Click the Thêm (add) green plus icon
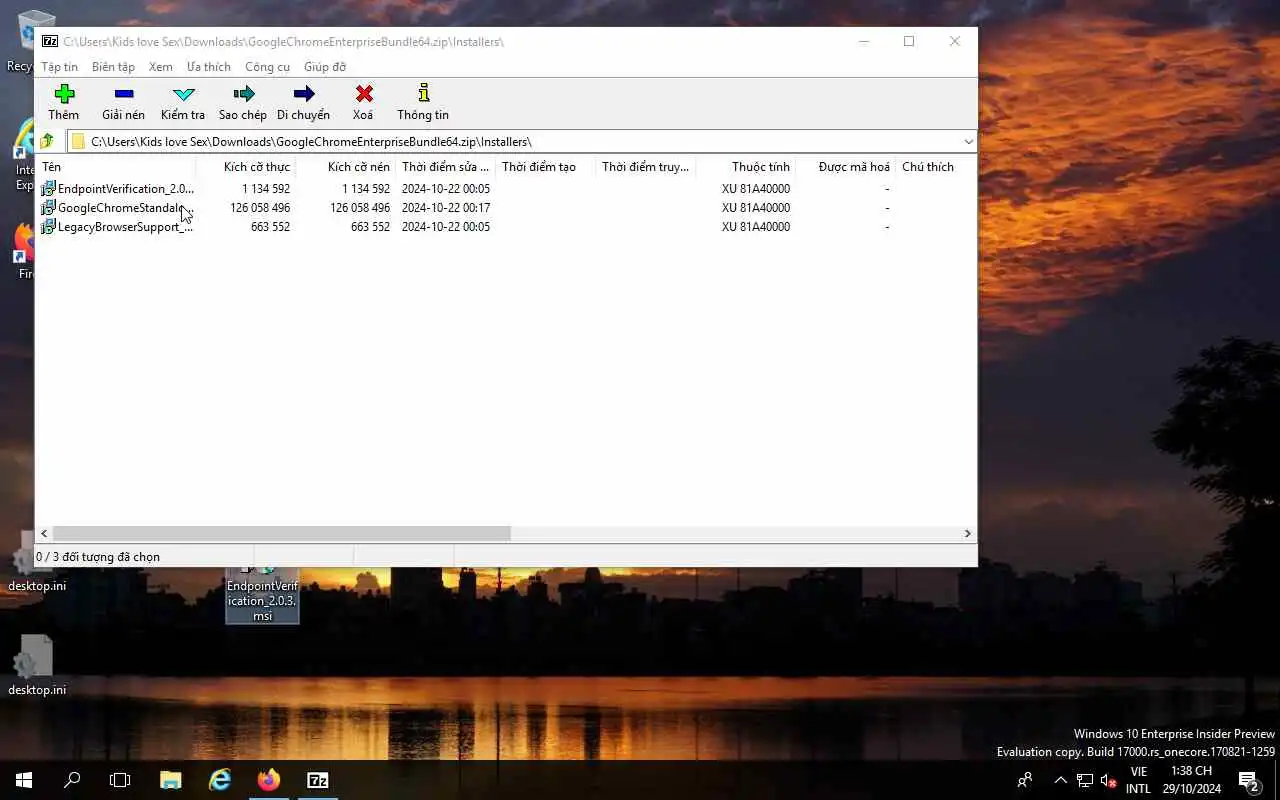The width and height of the screenshot is (1280, 800). click(x=64, y=94)
